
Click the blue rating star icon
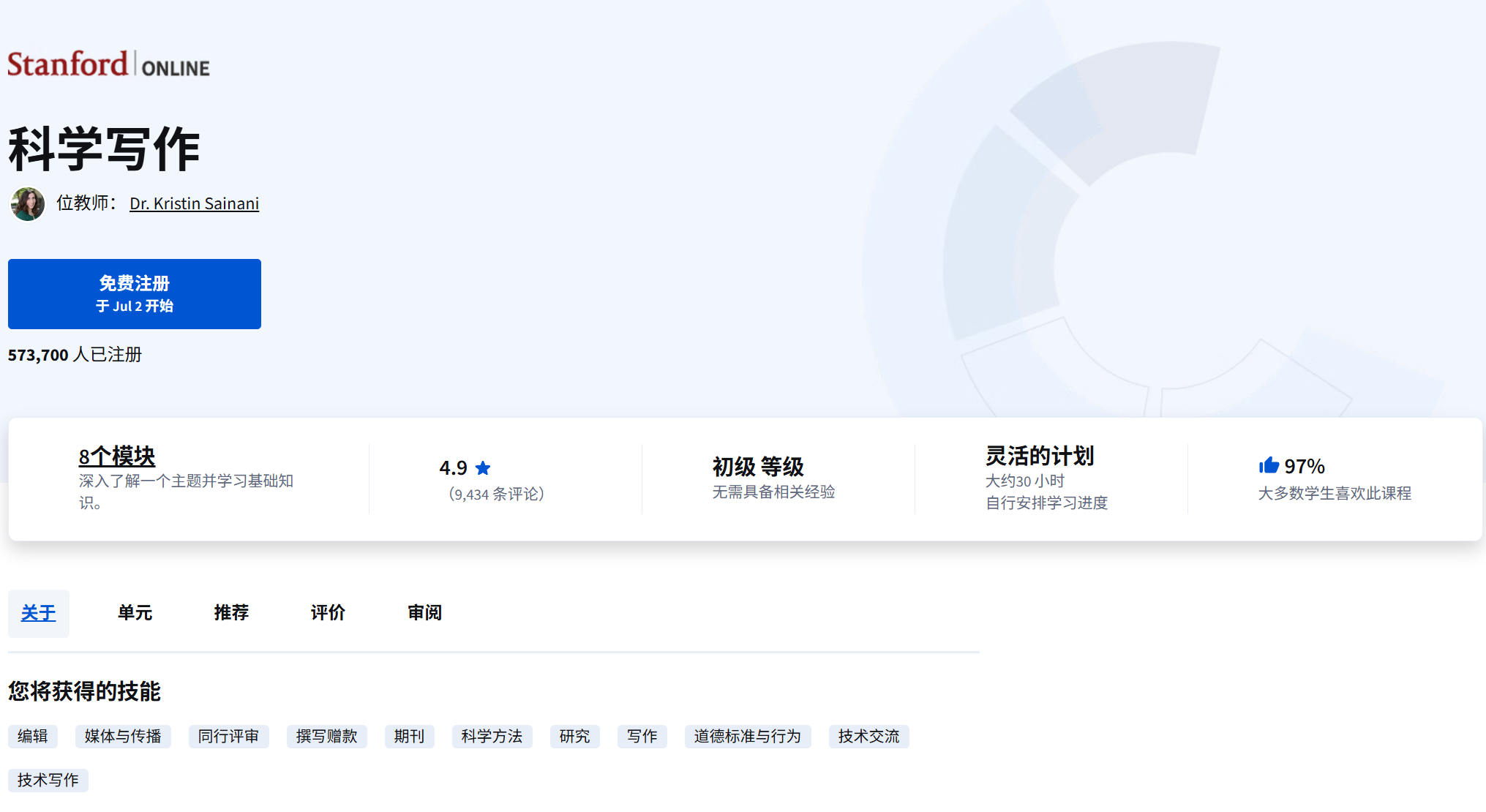(483, 467)
